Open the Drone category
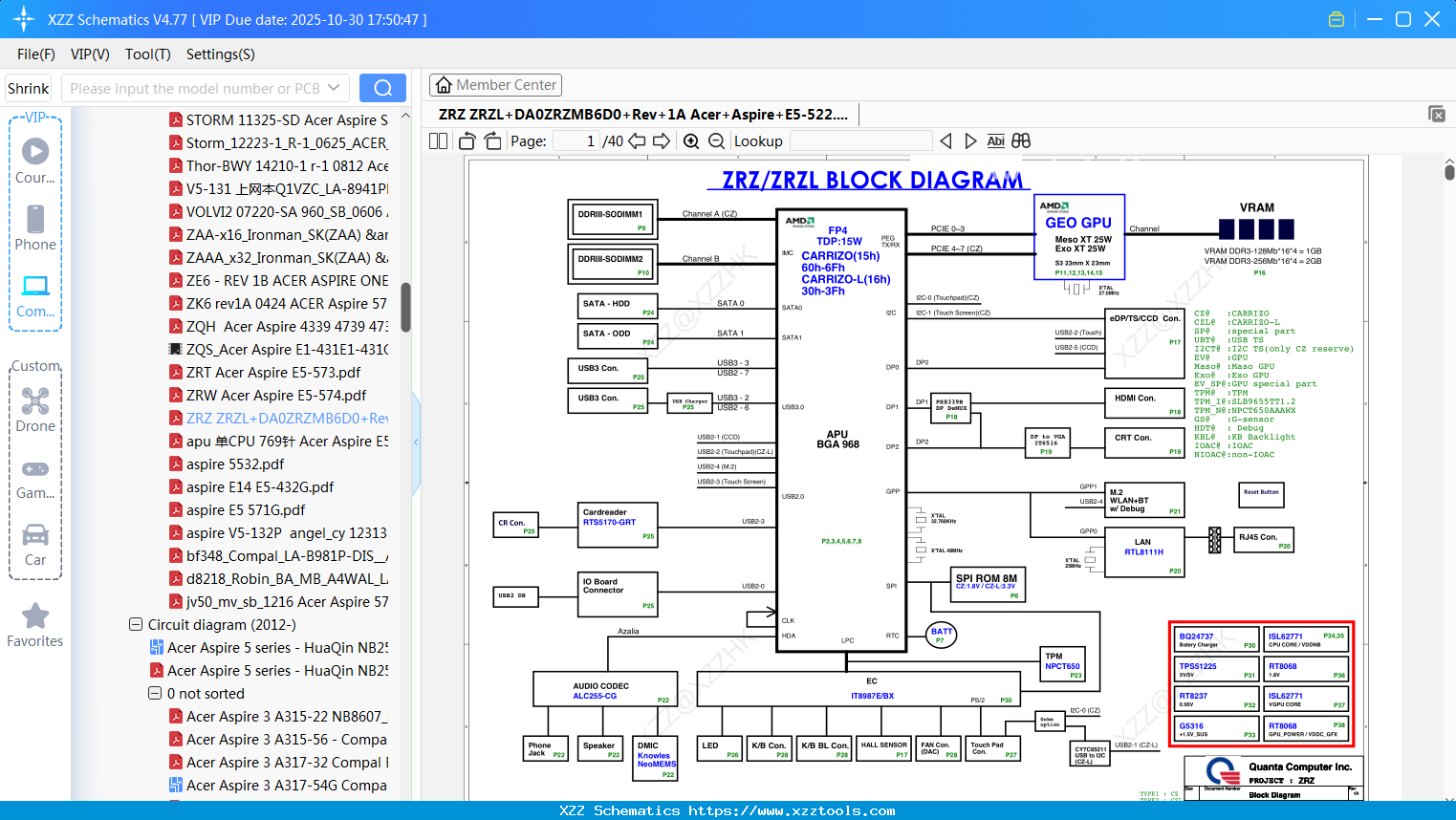 pos(35,409)
